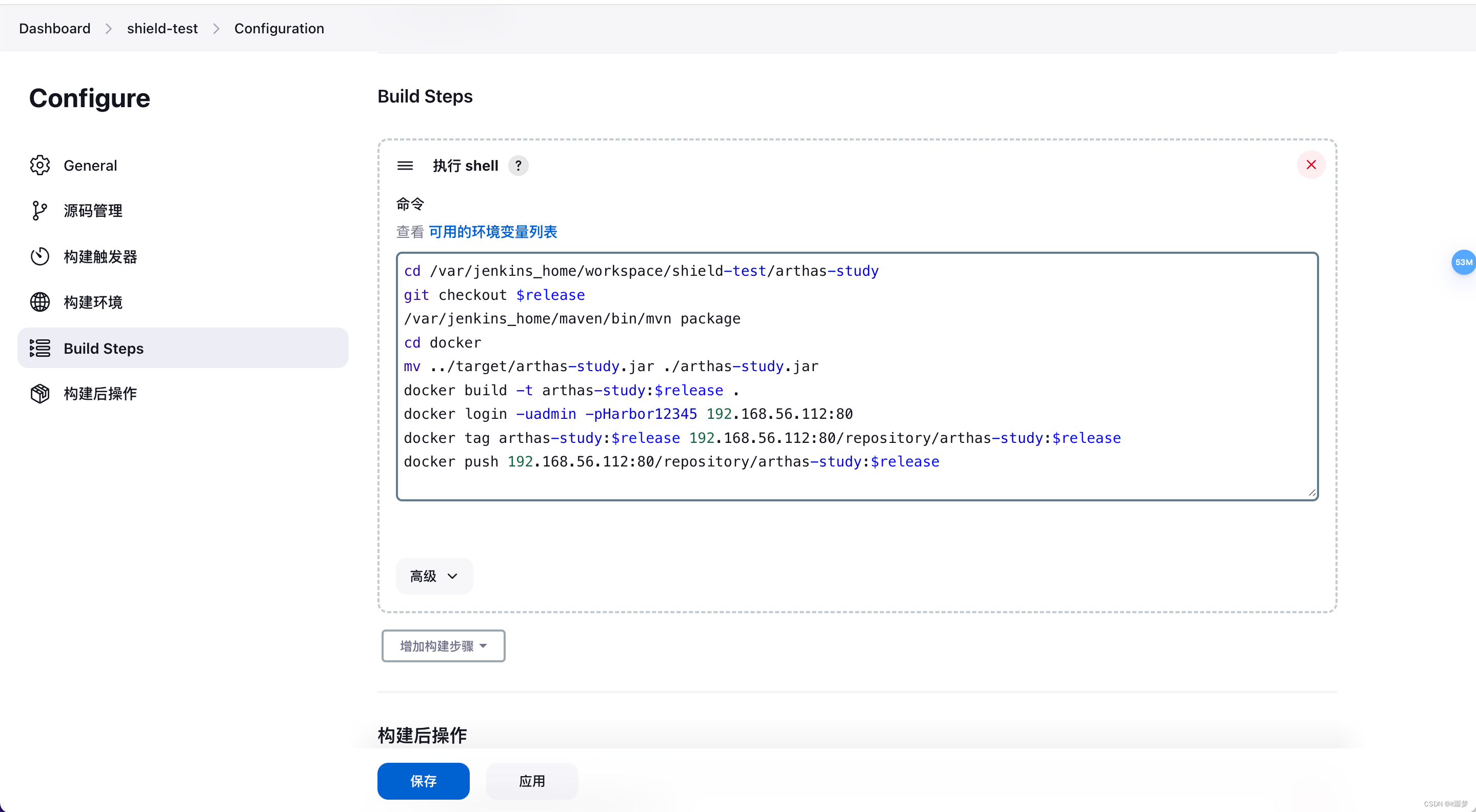
Task: Click the drag handle beside 执行 shell
Action: (405, 166)
